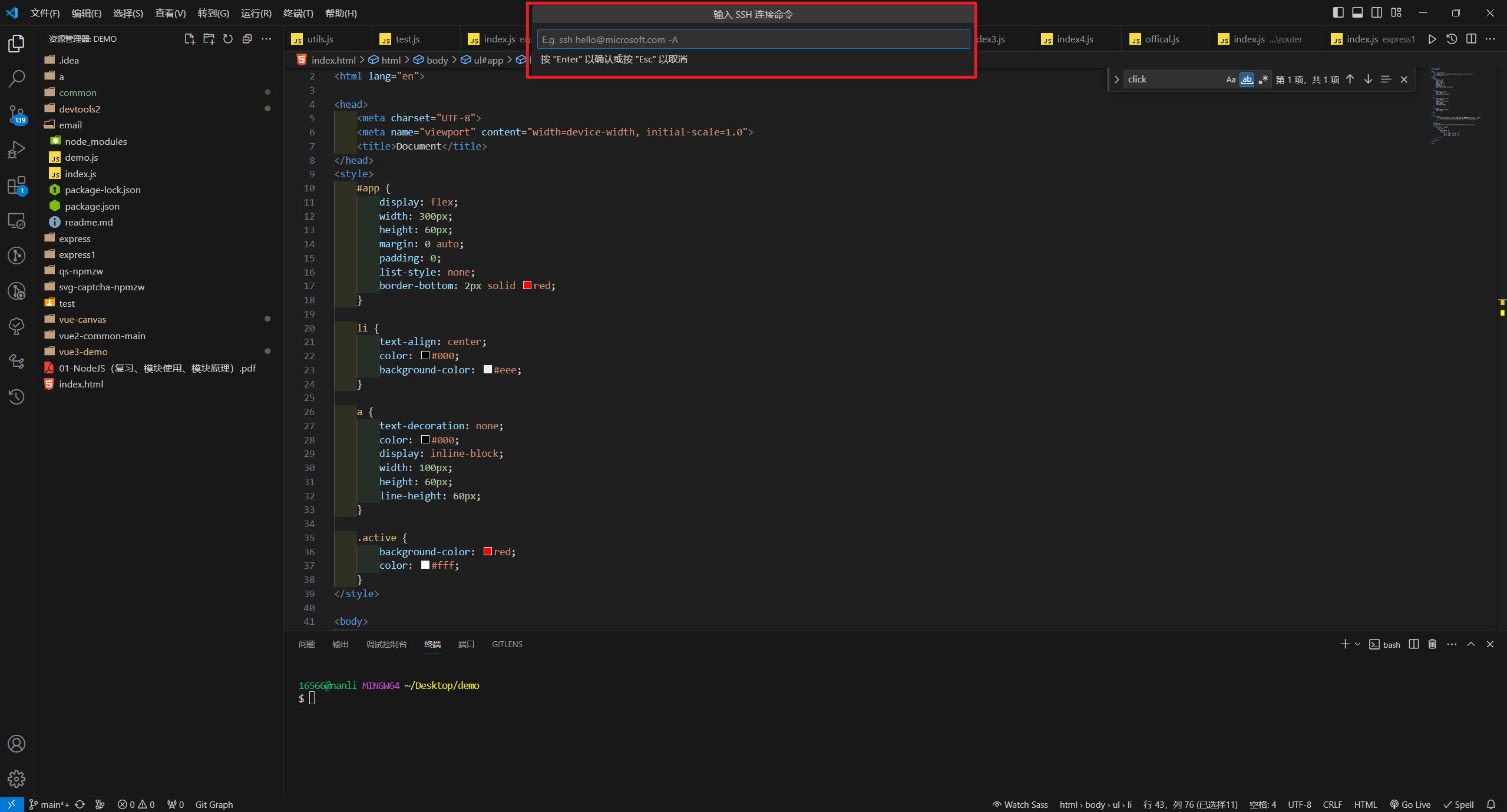The height and width of the screenshot is (812, 1507).
Task: Open Source Control view with 139 badge
Action: (x=16, y=114)
